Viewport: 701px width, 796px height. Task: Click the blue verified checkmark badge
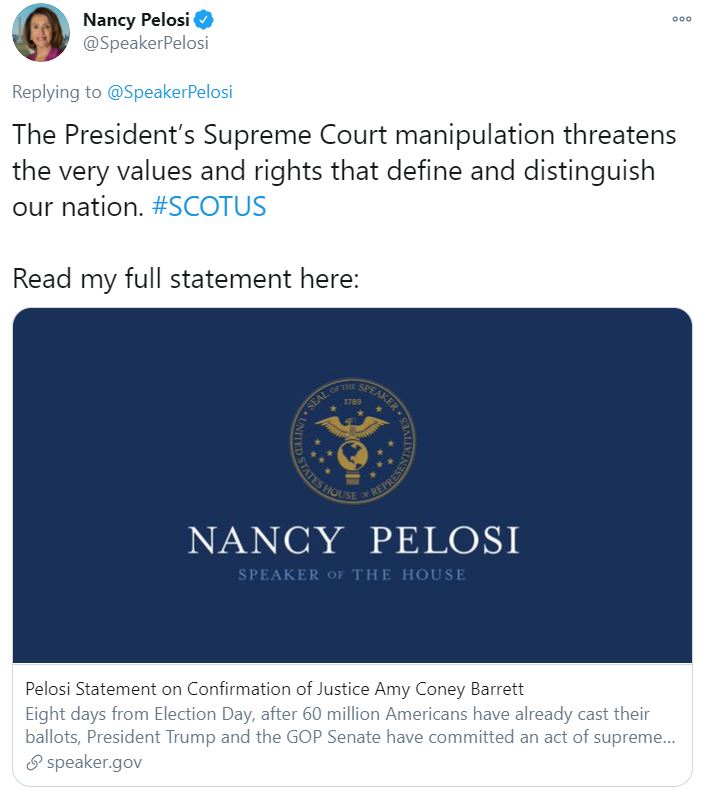204,20
